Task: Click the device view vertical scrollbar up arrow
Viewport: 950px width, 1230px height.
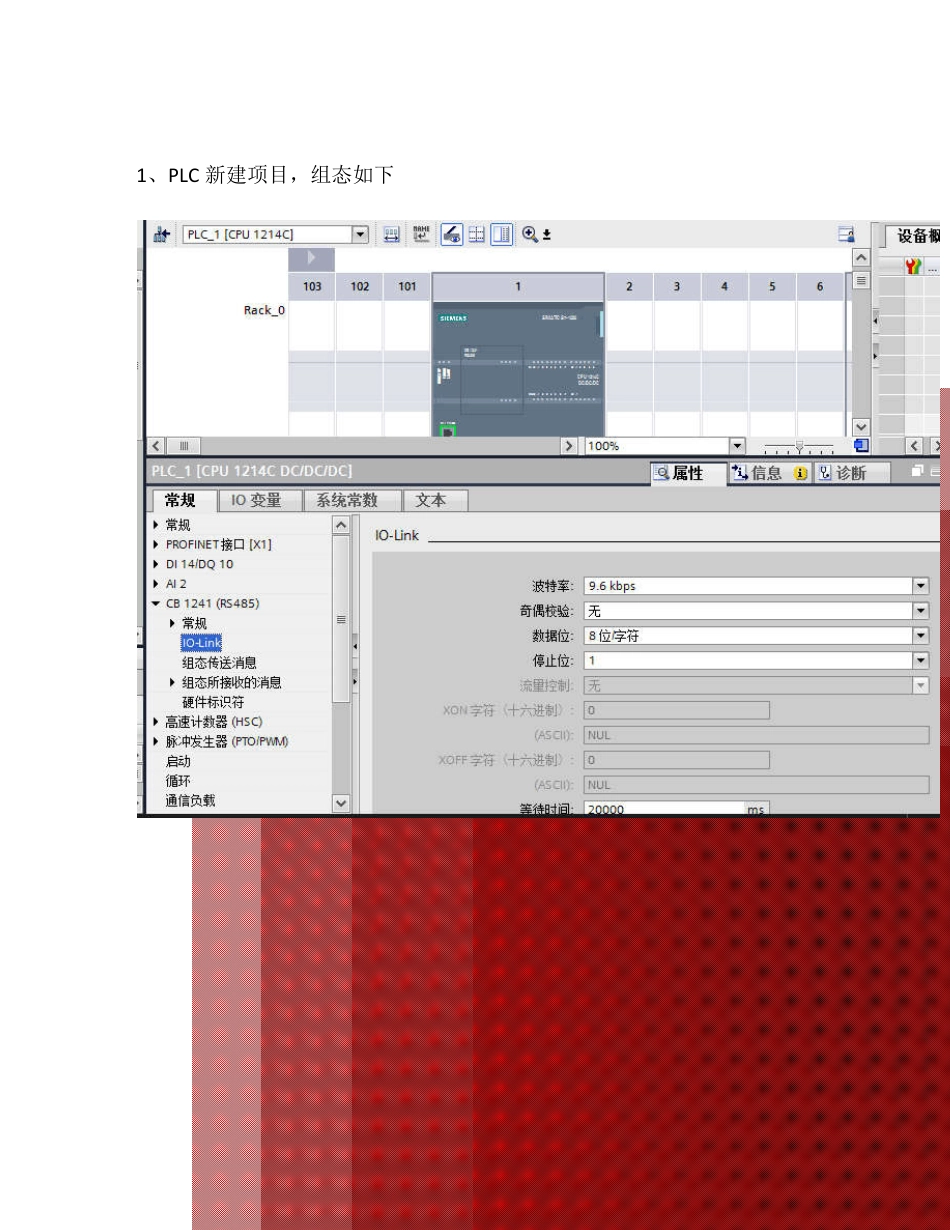Action: point(860,258)
